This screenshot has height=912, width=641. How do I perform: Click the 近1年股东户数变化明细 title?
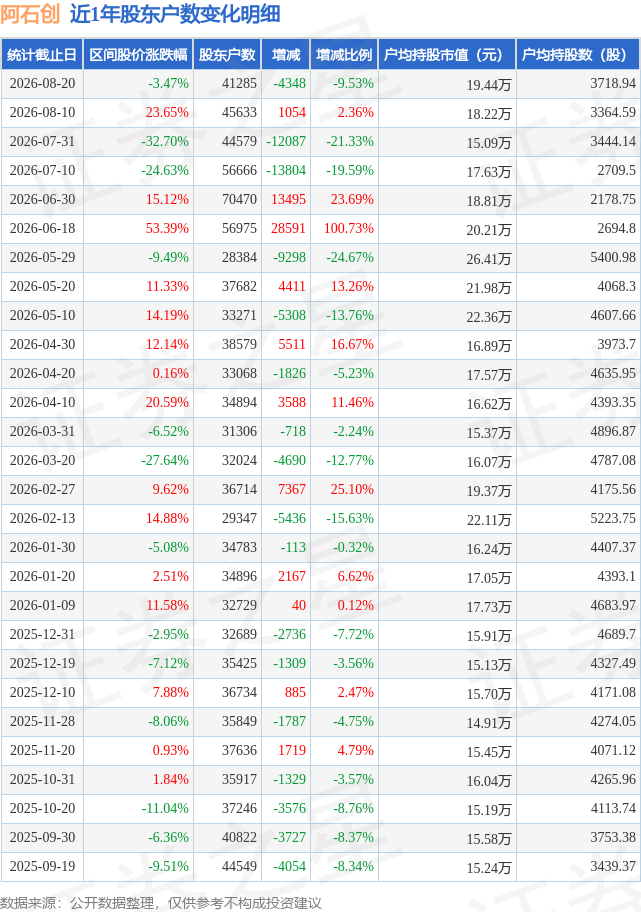tap(175, 14)
